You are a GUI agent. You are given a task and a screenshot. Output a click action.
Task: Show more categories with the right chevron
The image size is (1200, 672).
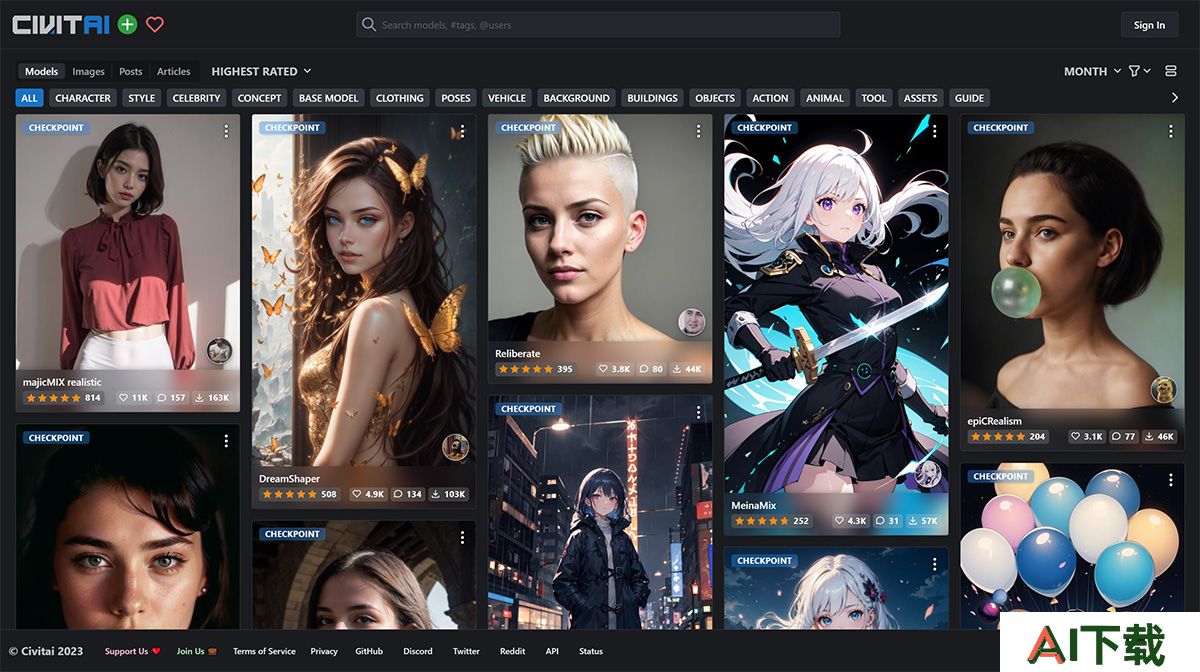(1175, 98)
